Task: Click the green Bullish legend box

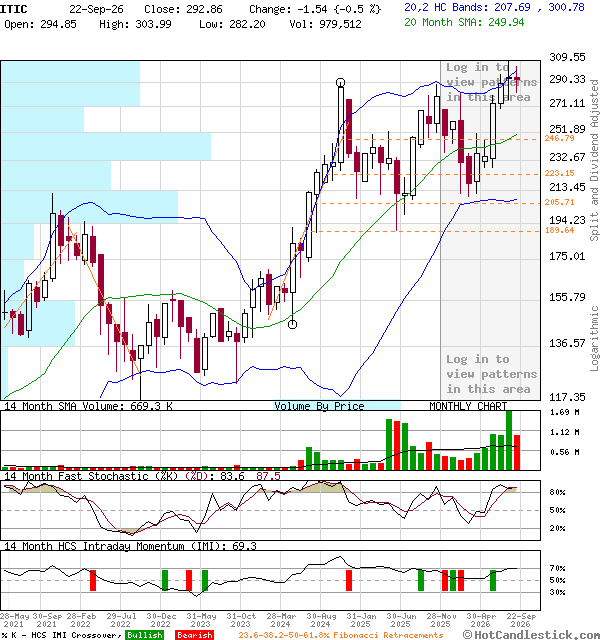Action: (145, 635)
